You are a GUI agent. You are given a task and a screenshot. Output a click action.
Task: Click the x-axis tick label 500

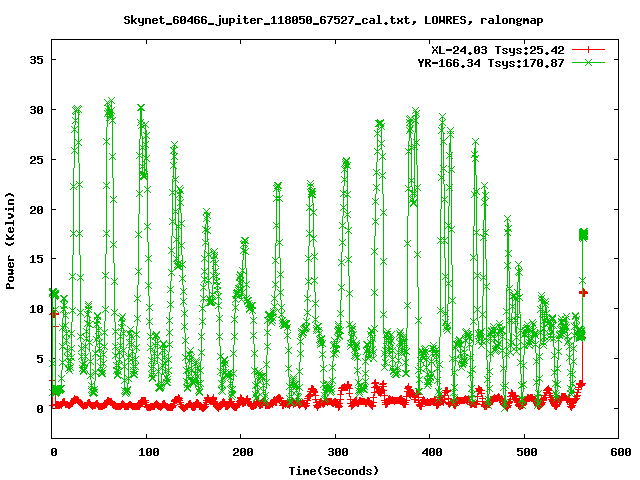(527, 452)
